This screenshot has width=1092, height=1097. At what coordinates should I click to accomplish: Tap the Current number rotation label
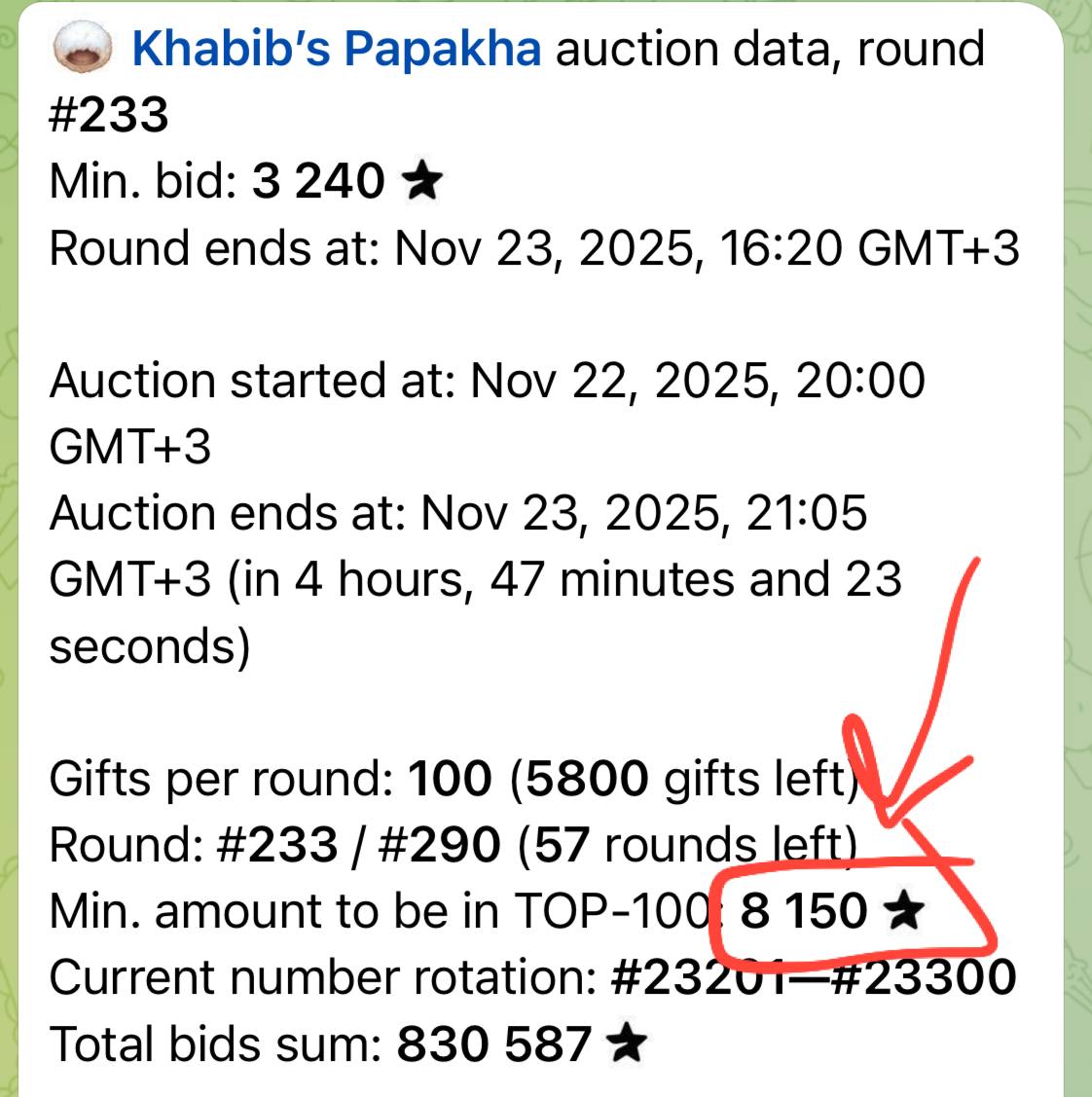pyautogui.click(x=322, y=977)
